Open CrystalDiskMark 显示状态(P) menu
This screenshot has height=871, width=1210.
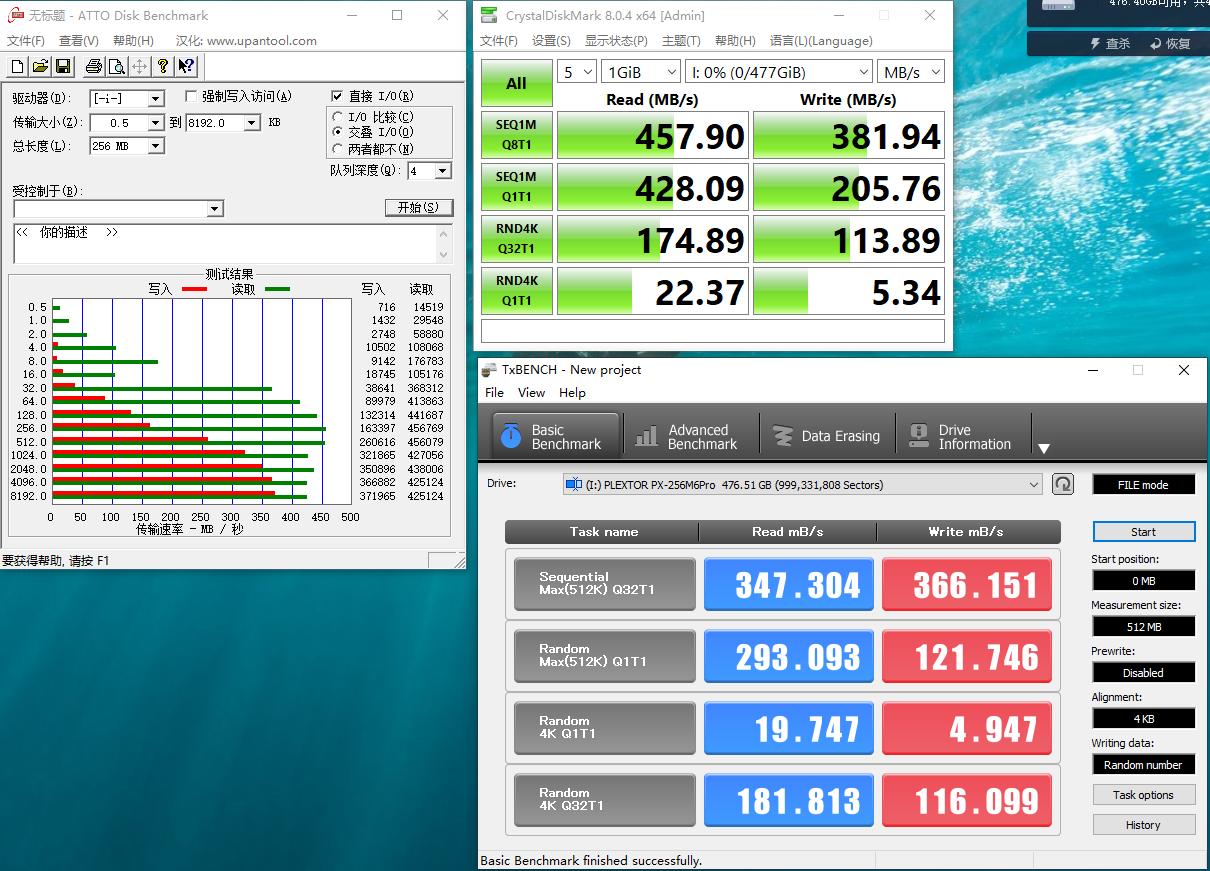pos(616,41)
